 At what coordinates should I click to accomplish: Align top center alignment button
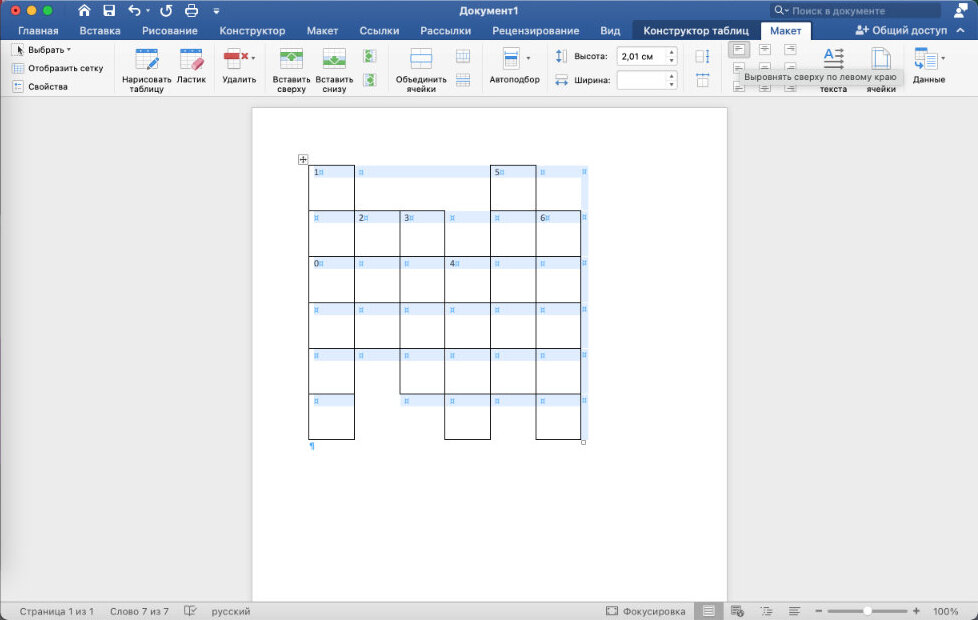pos(765,50)
